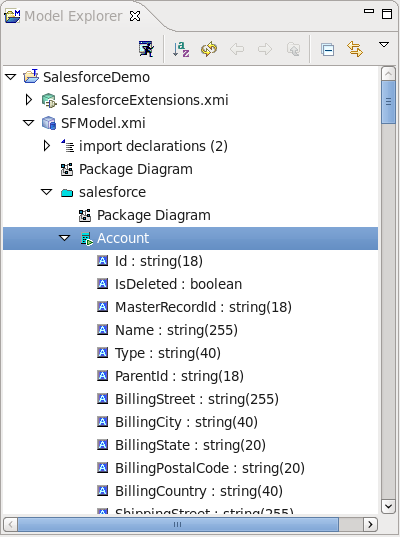Click the forward arrow in toolbar
The width and height of the screenshot is (400, 537).
265,49
